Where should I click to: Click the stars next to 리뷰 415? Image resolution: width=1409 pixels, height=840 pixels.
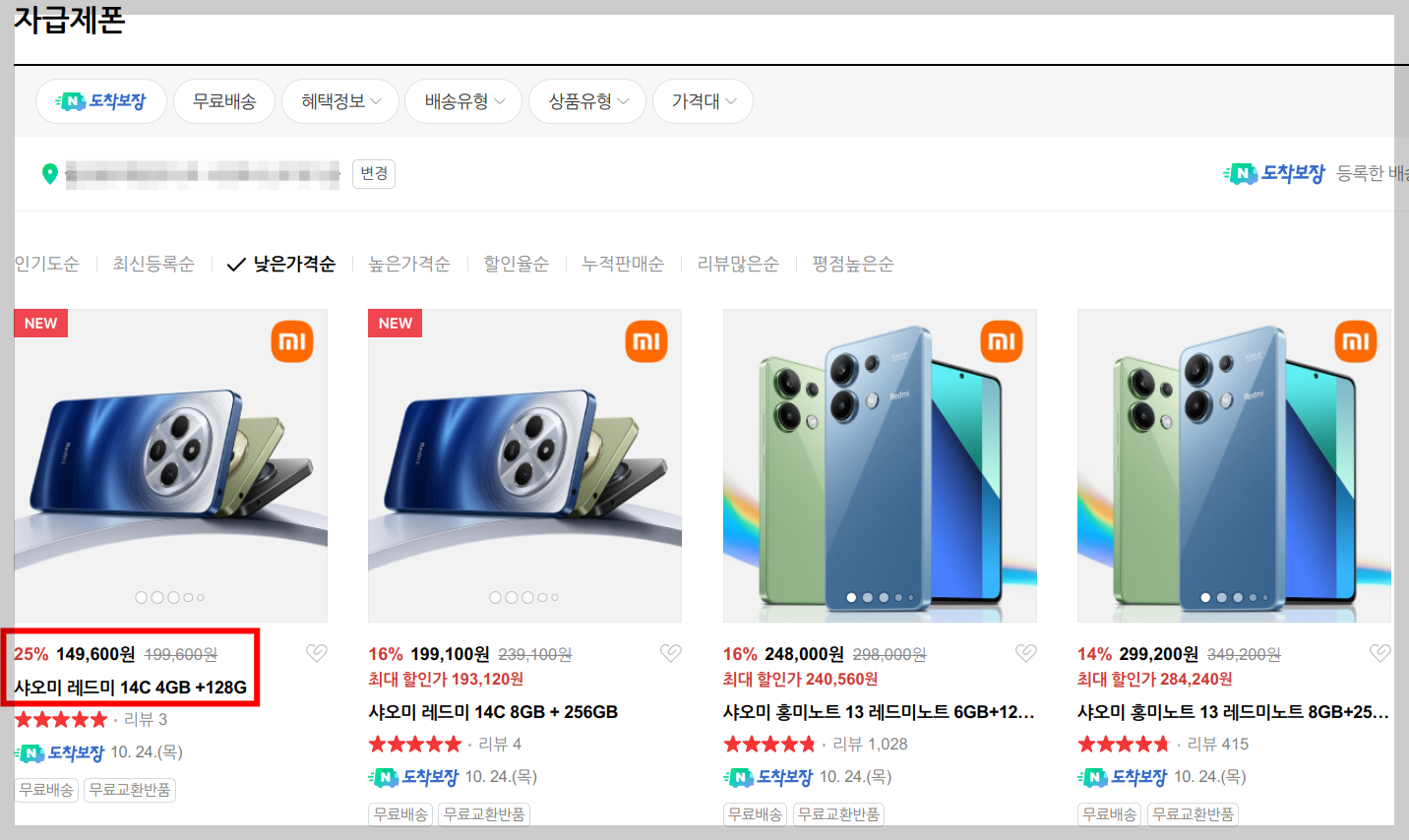[x=1124, y=744]
